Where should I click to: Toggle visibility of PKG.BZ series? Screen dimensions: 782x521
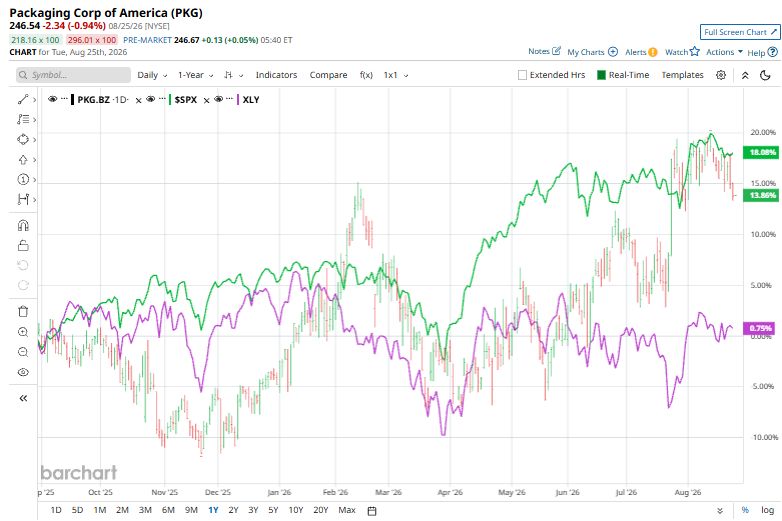click(x=52, y=99)
